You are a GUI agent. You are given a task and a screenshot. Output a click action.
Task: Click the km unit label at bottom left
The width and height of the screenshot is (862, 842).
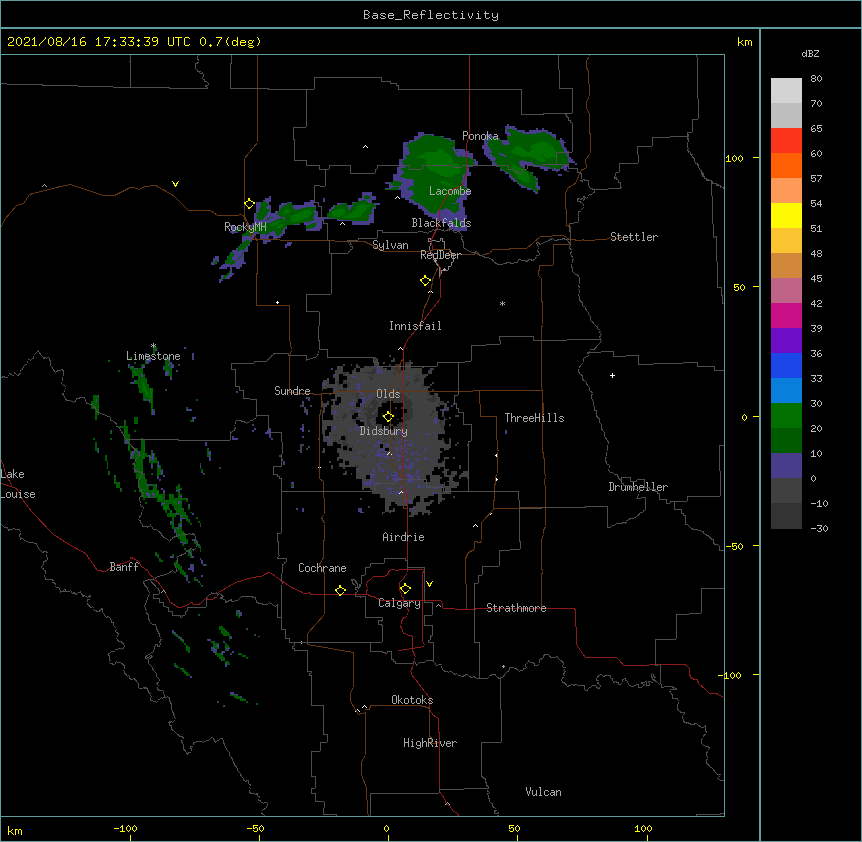point(15,830)
